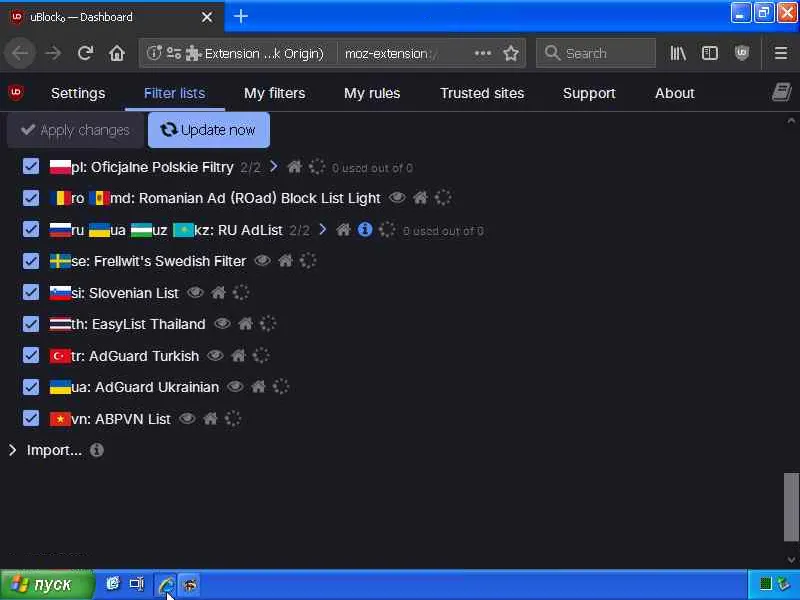Uncheck ABPVN List checkbox
This screenshot has height=600, width=800.
pos(31,418)
